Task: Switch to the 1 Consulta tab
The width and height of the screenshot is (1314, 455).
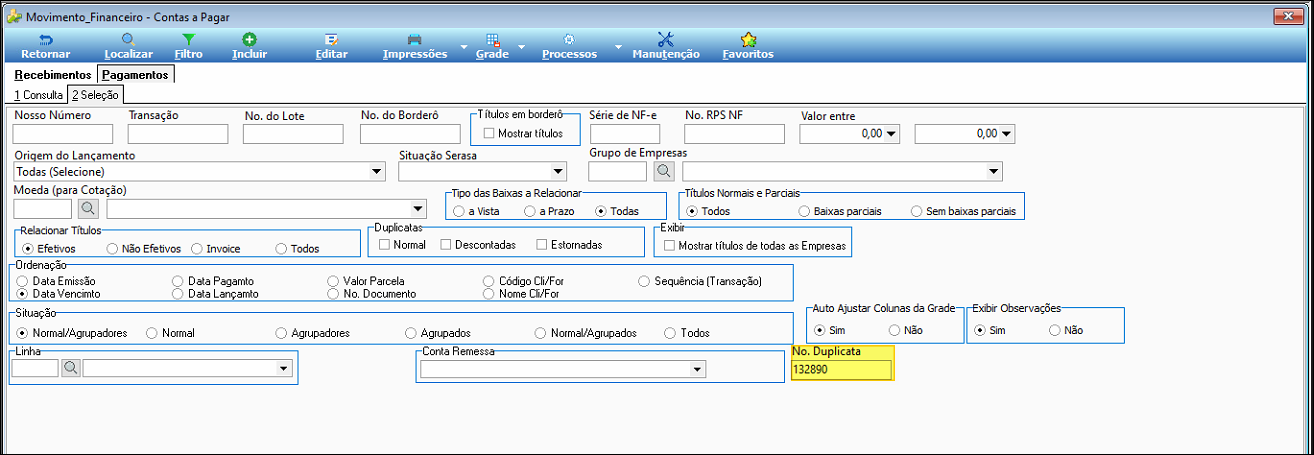Action: click(39, 95)
